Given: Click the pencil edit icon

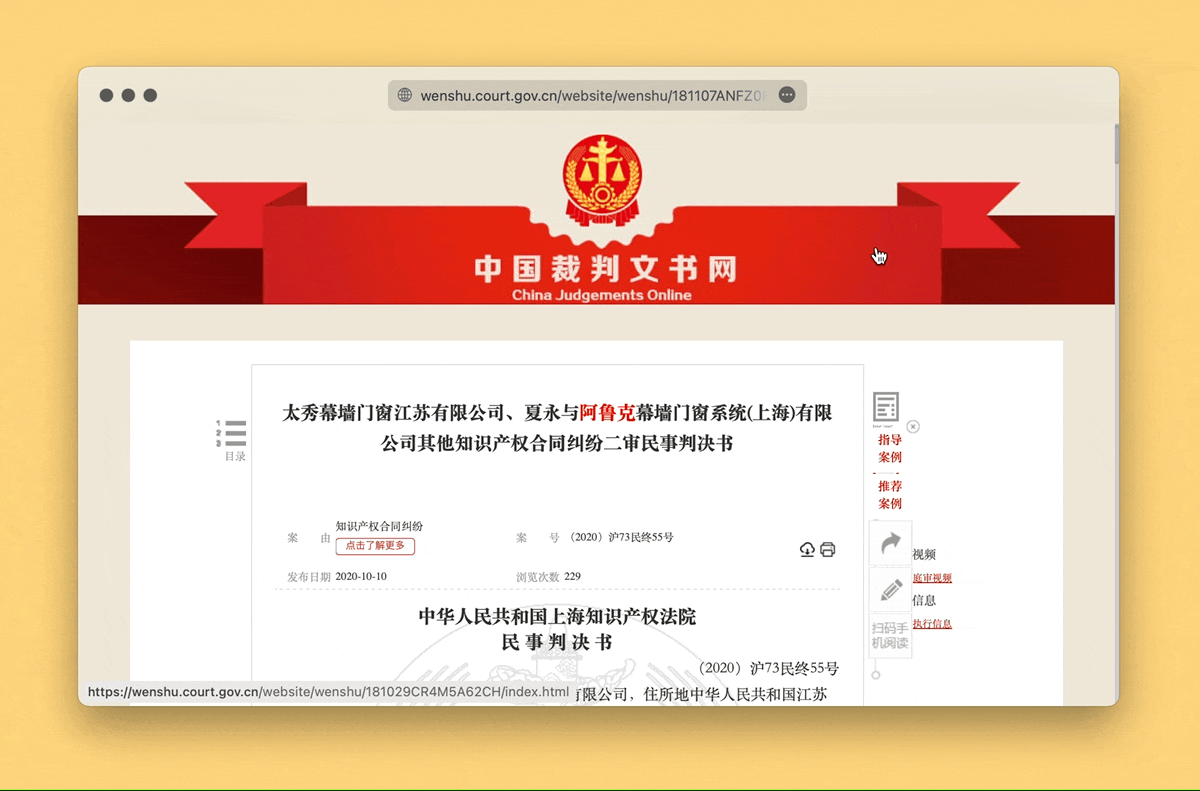Looking at the screenshot, I should coord(891,590).
